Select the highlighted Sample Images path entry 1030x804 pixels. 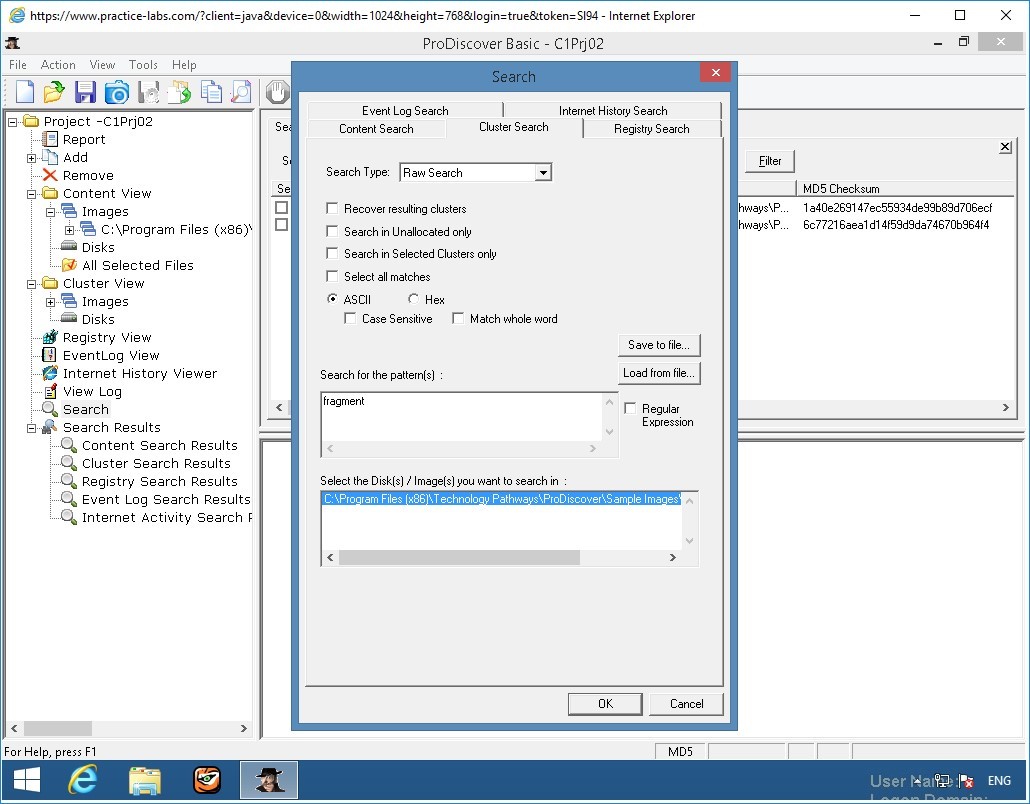[x=502, y=499]
